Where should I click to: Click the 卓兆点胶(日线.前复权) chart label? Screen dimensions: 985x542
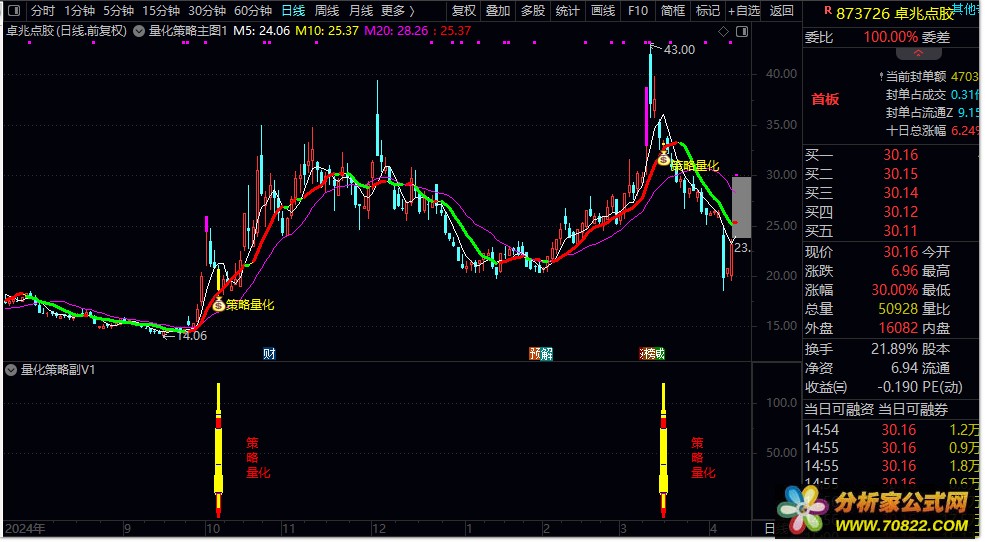click(x=66, y=31)
